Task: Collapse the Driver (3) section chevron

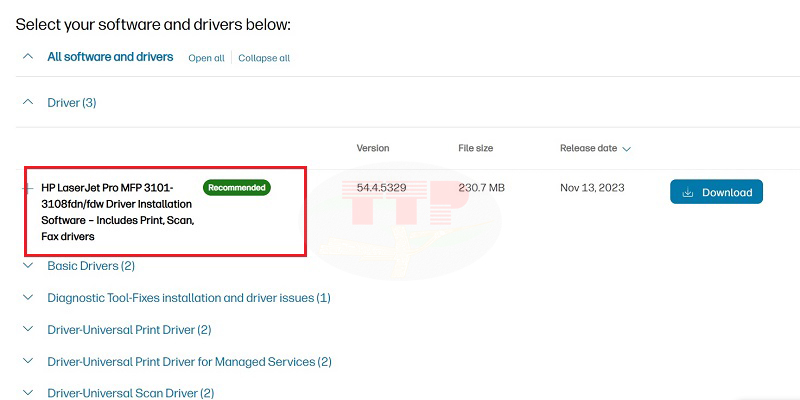Action: click(29, 102)
